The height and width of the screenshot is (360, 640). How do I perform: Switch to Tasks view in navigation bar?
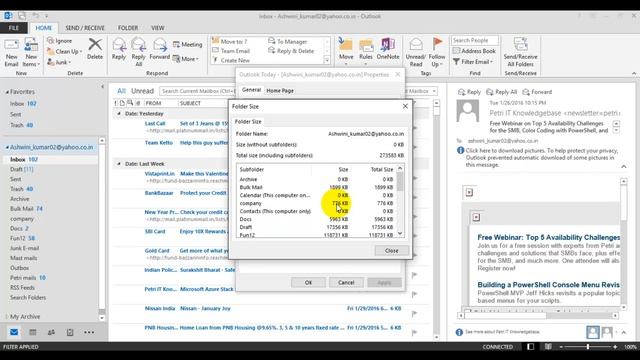click(70, 332)
